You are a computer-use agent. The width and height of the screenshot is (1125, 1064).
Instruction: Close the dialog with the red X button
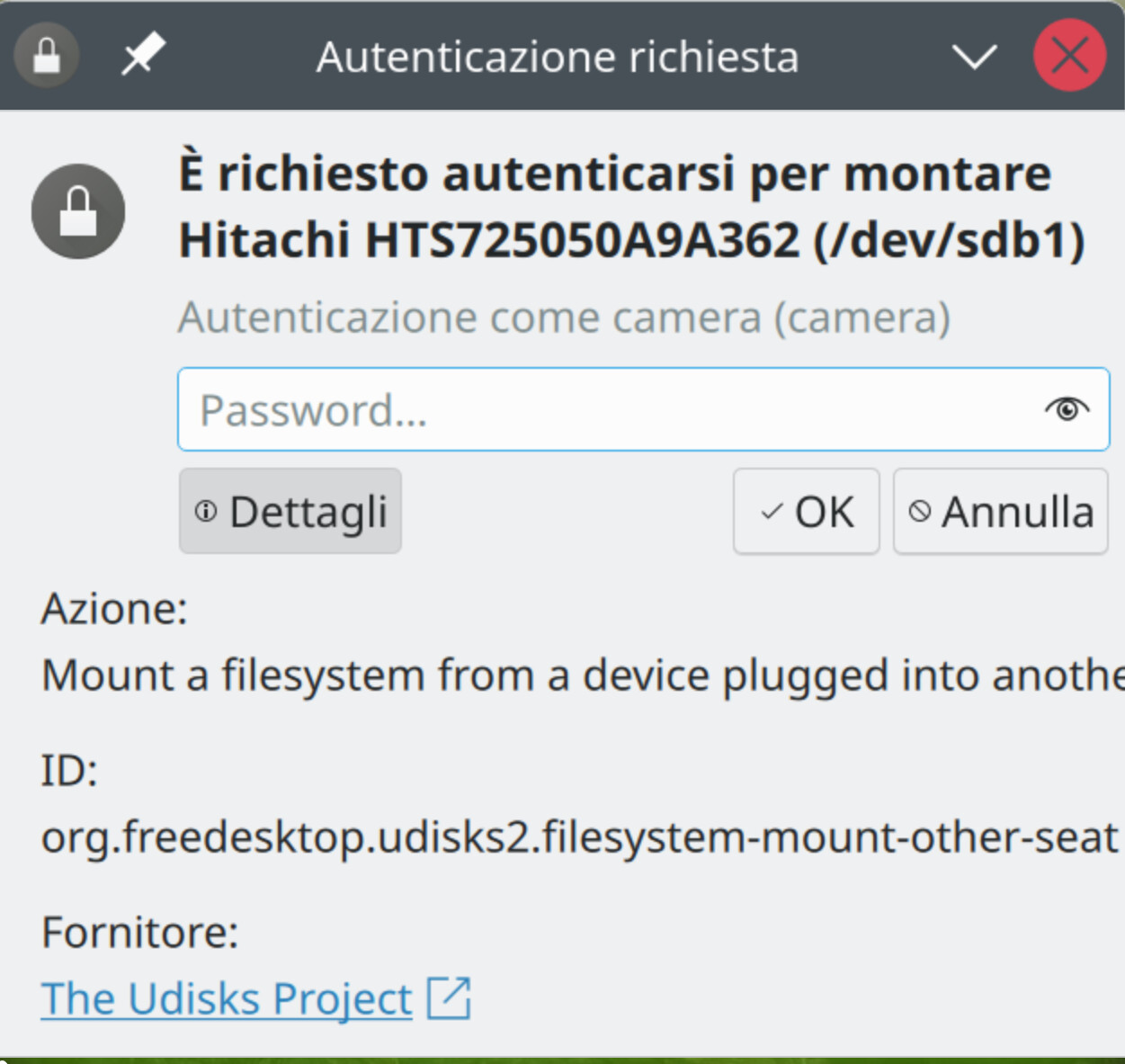(1069, 57)
